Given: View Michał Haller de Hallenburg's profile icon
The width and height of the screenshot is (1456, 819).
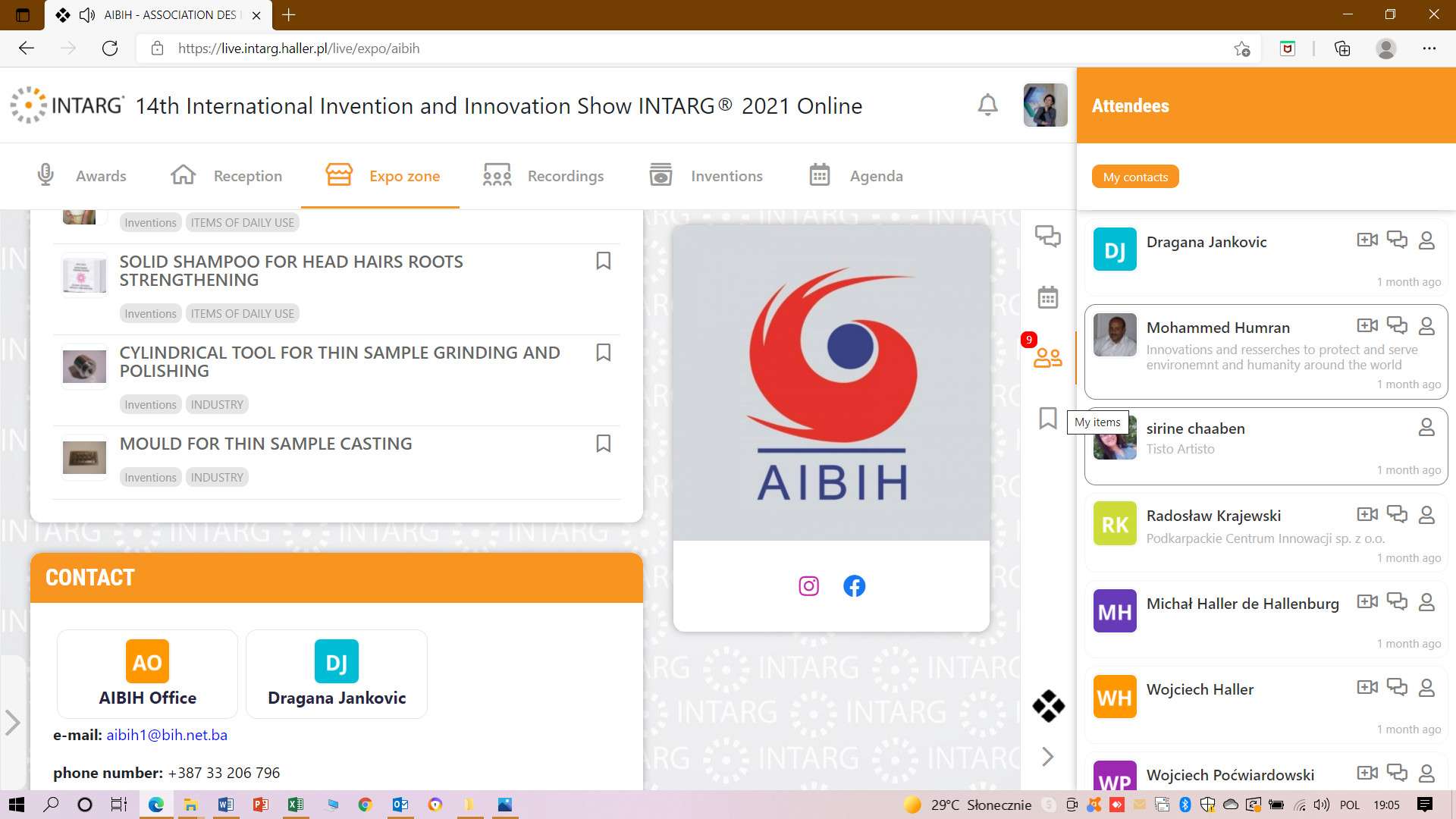Looking at the screenshot, I should [x=1426, y=602].
